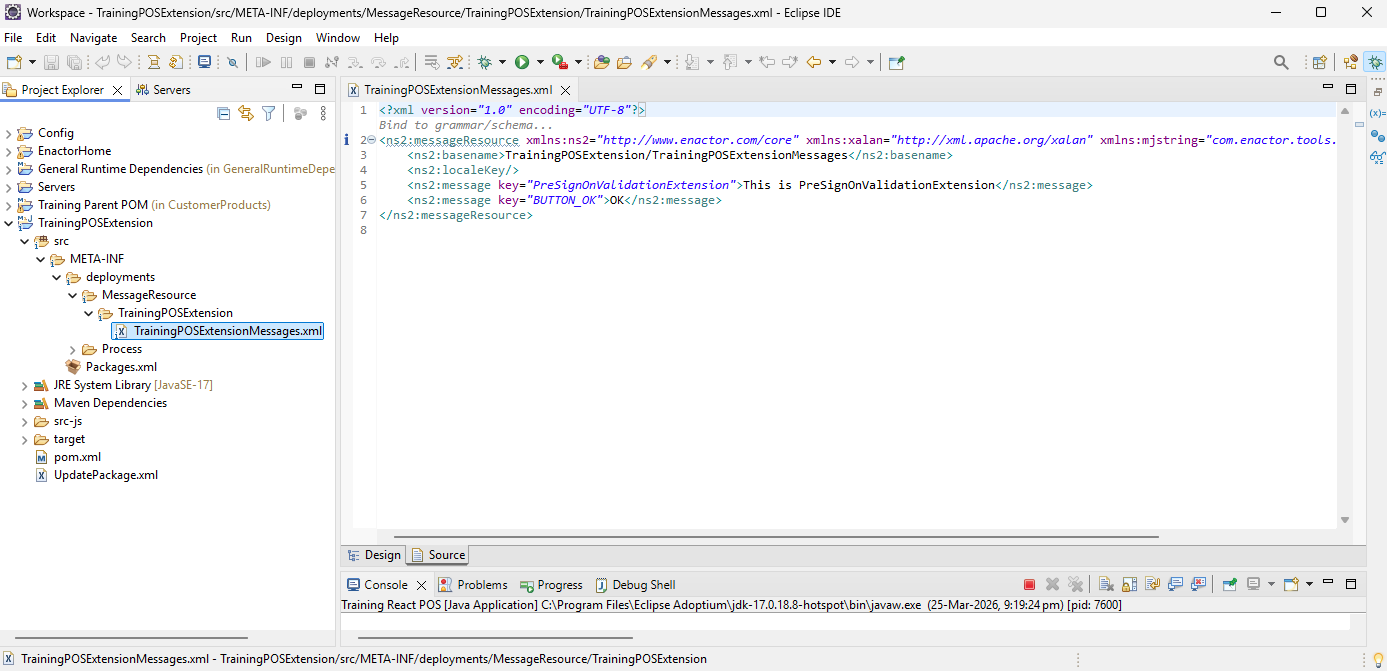The width and height of the screenshot is (1387, 671).
Task: Collapse all items in Project Explorer
Action: pos(223,113)
